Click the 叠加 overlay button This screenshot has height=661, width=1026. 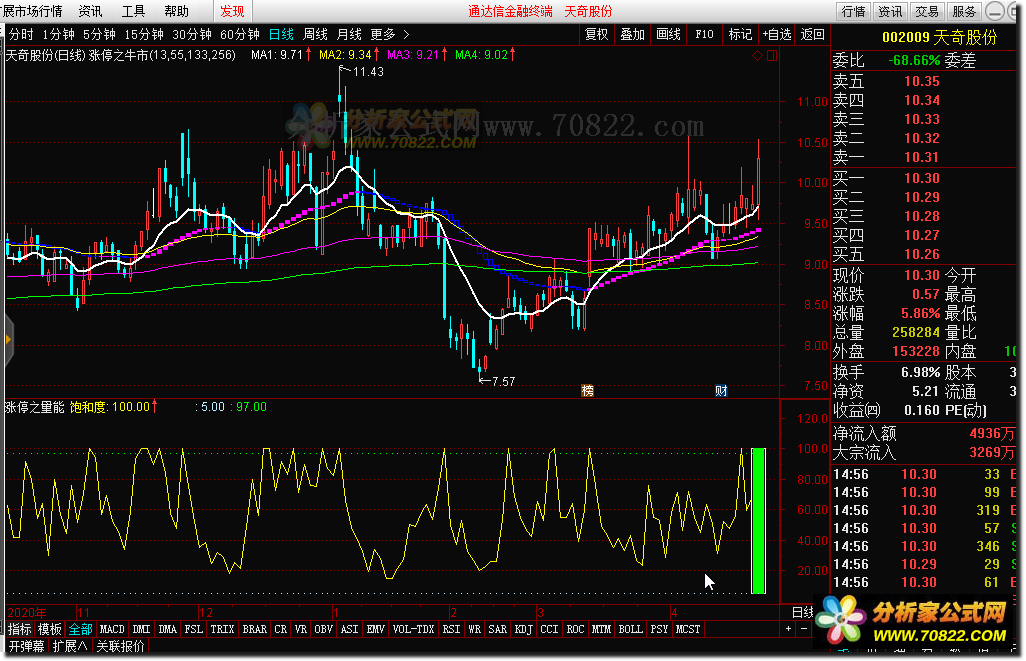tap(633, 34)
